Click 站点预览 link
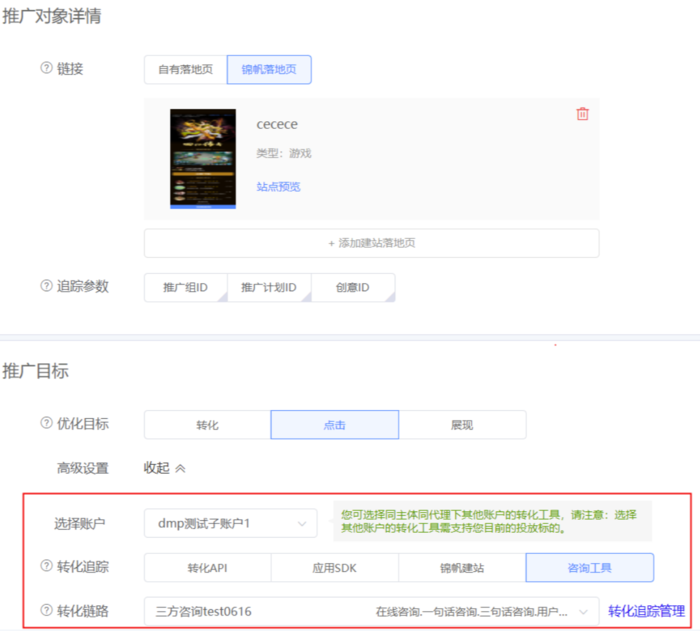 pos(278,187)
